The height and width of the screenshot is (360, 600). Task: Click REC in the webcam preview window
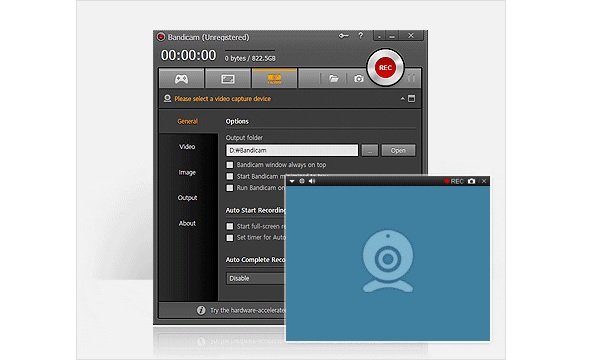[454, 181]
